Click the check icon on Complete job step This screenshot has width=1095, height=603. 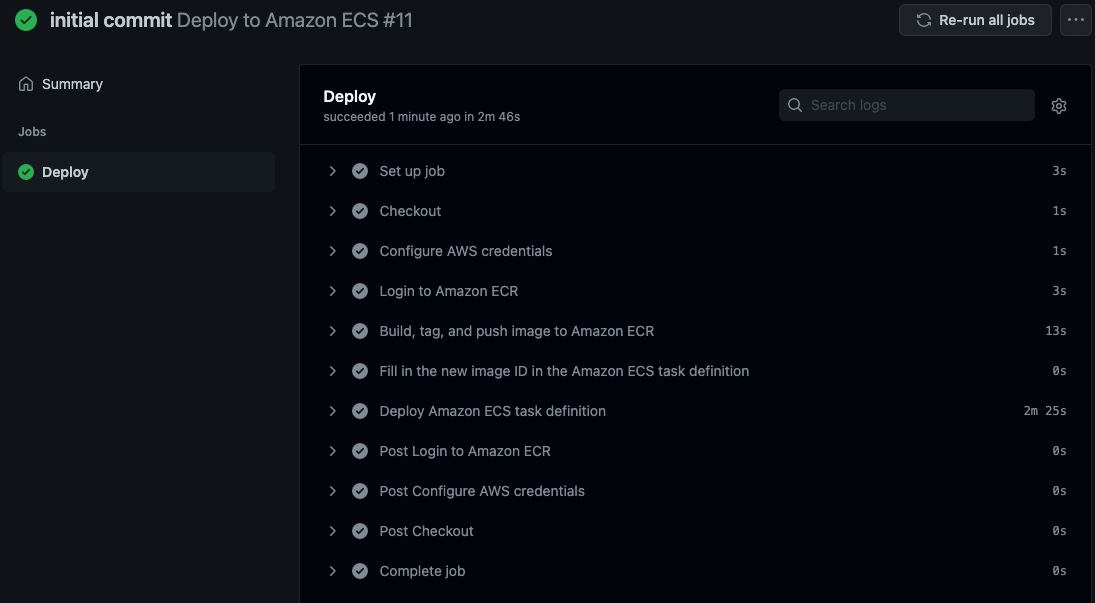[360, 571]
